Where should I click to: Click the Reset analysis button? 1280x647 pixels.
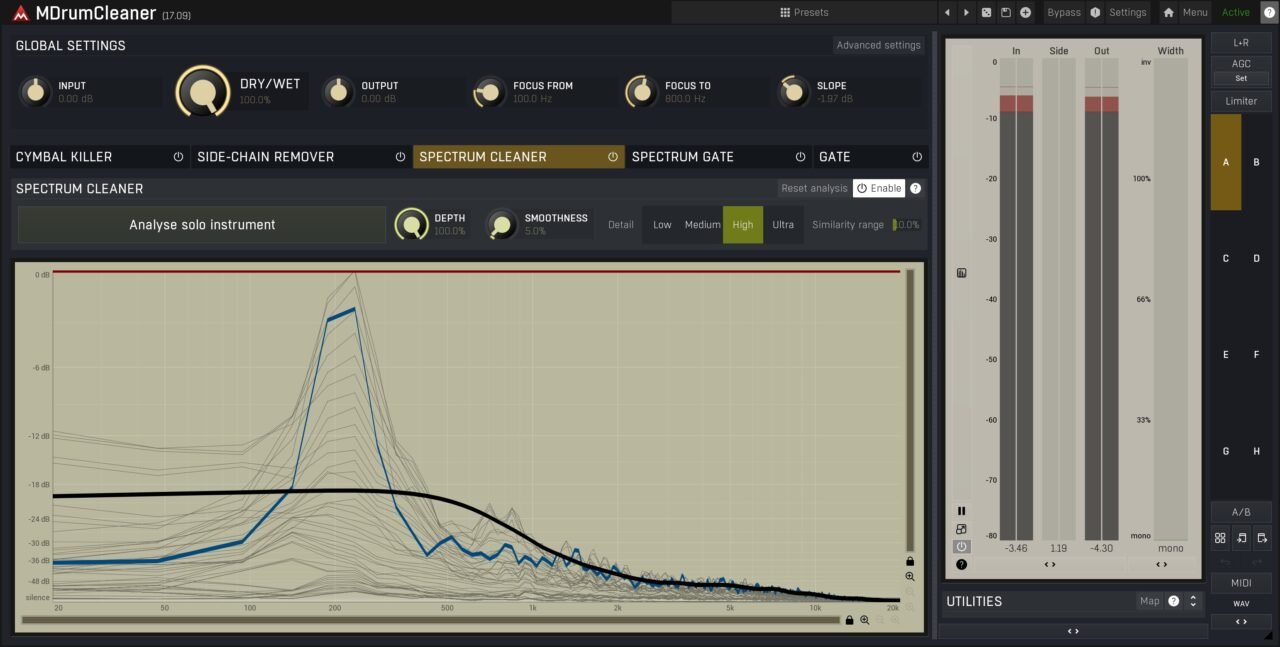(814, 188)
